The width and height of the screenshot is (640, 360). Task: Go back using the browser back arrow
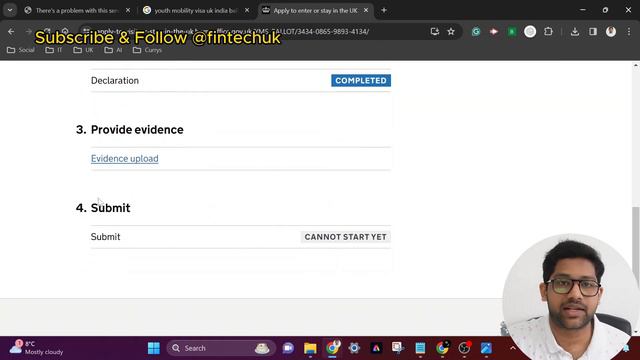11,31
